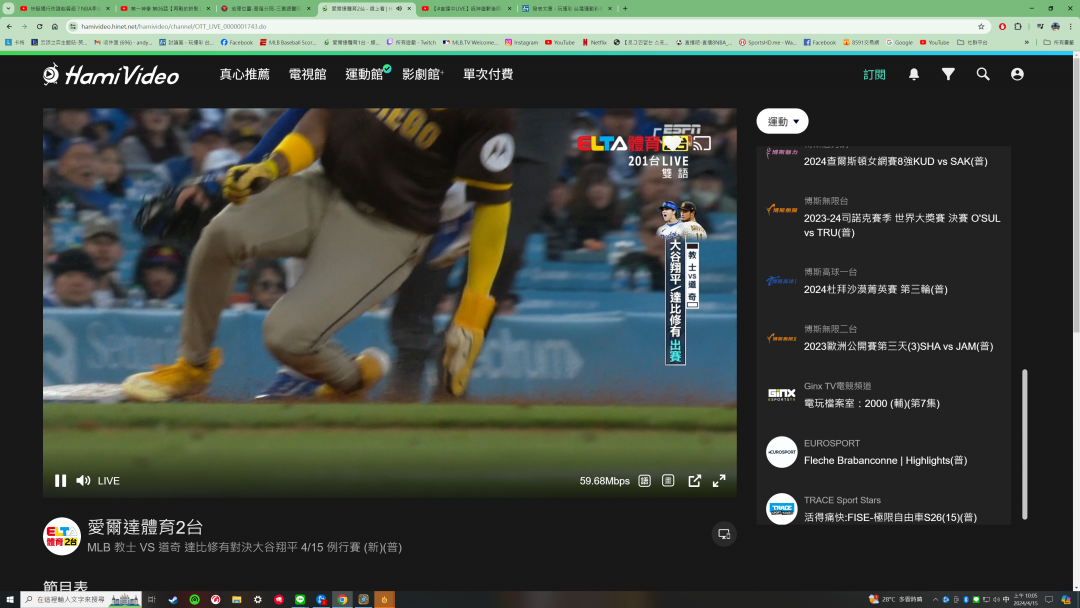Screen dimensions: 1080x608
Task: Add the channel to favorites with the heart icon
Action: (x=672, y=143)
